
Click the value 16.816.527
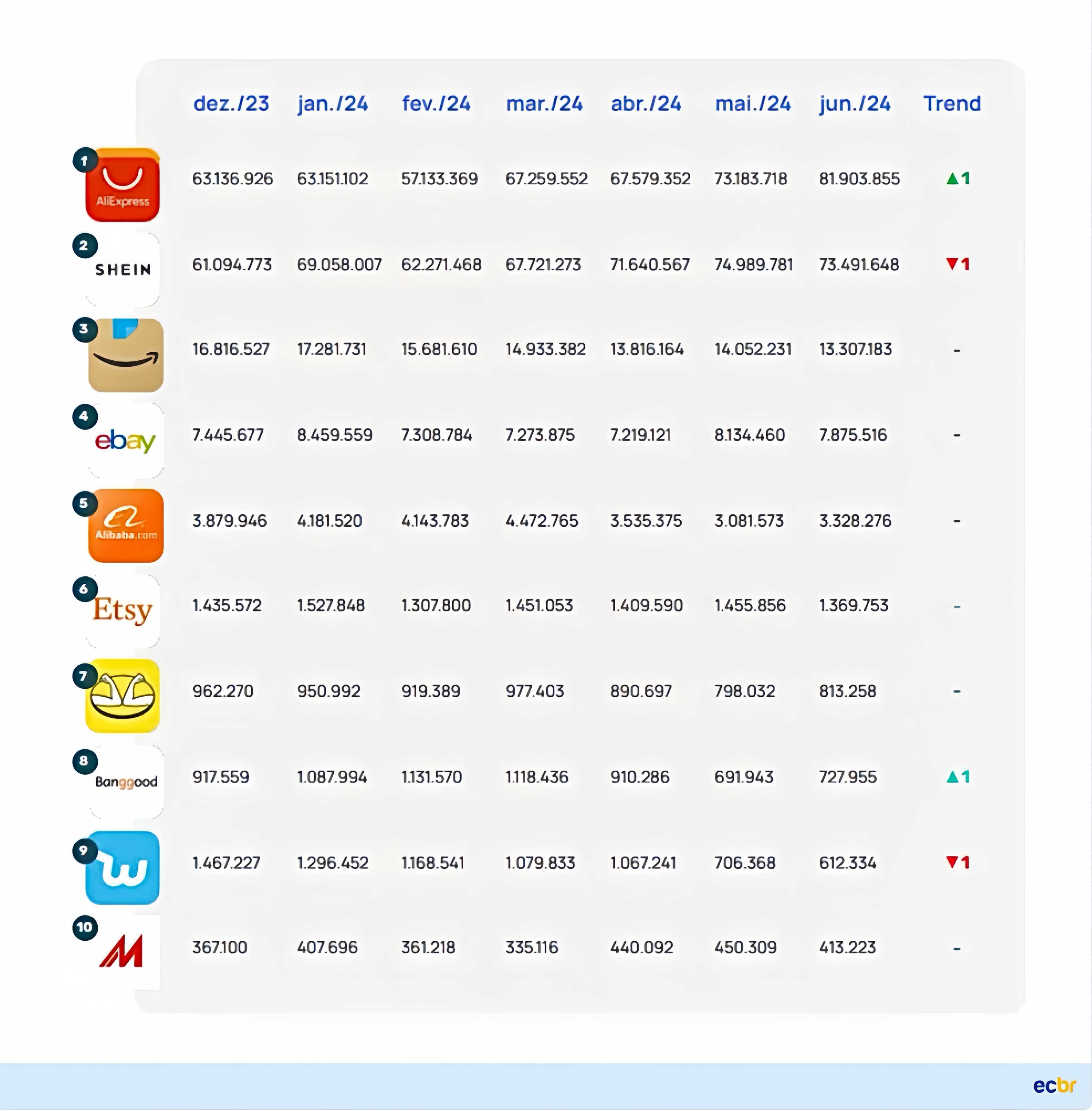pyautogui.click(x=230, y=349)
